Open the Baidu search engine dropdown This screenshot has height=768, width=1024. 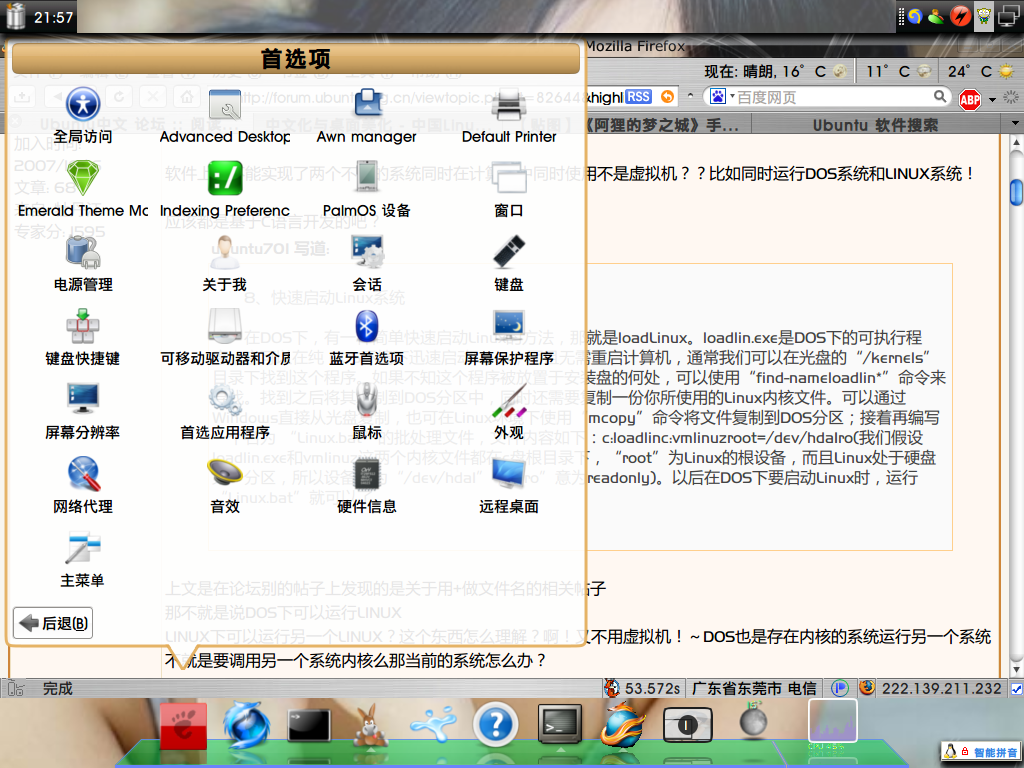(x=722, y=97)
